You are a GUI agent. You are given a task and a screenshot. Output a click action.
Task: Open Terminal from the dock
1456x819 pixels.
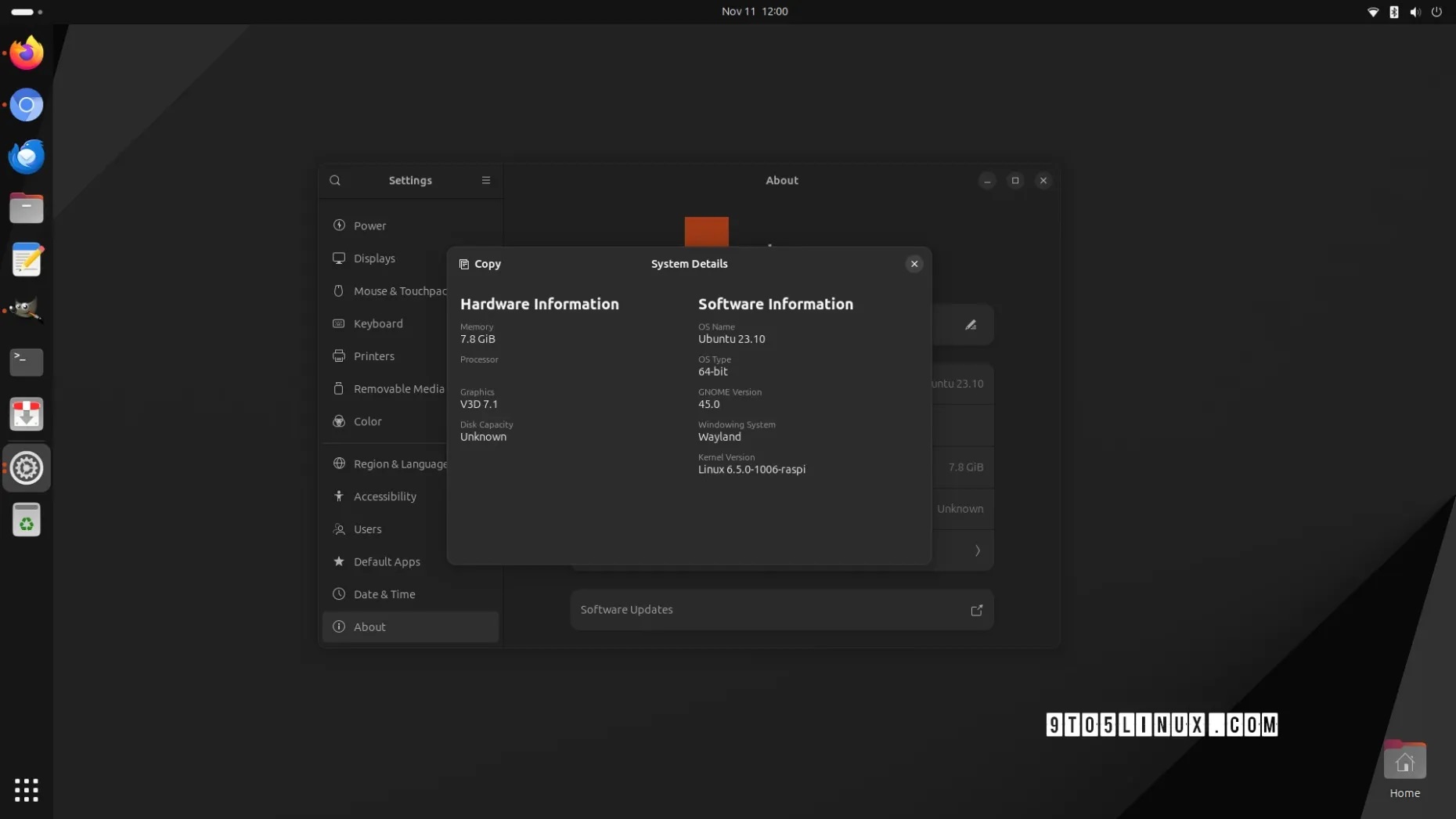coord(27,363)
